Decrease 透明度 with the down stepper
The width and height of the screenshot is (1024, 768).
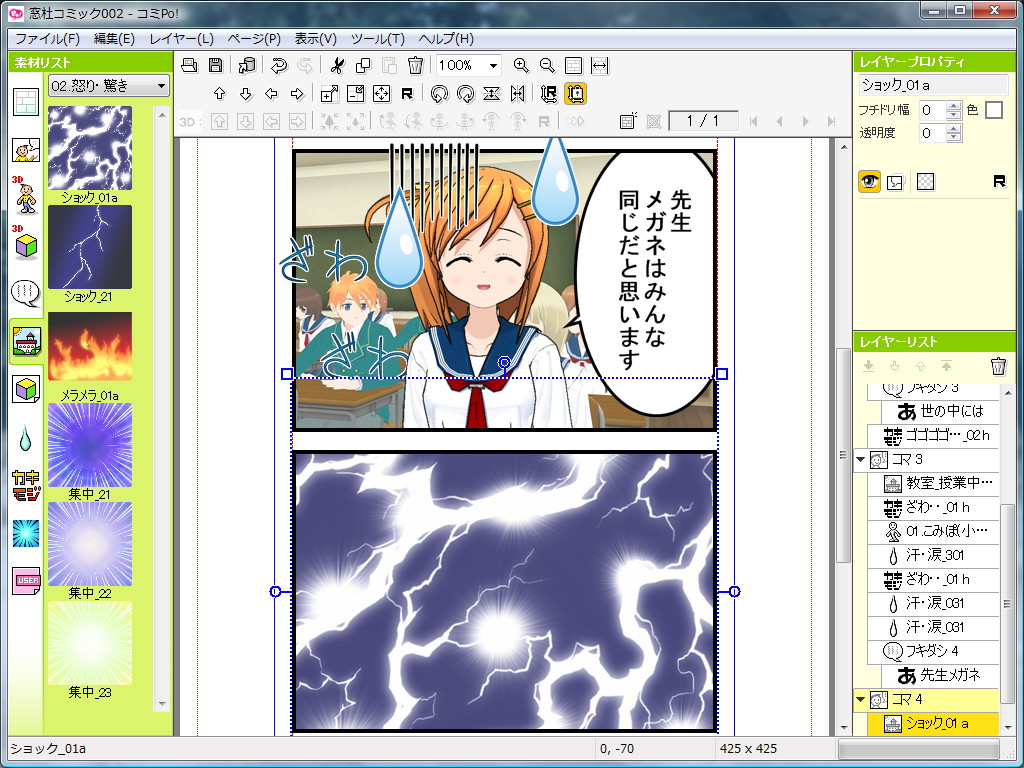click(953, 138)
